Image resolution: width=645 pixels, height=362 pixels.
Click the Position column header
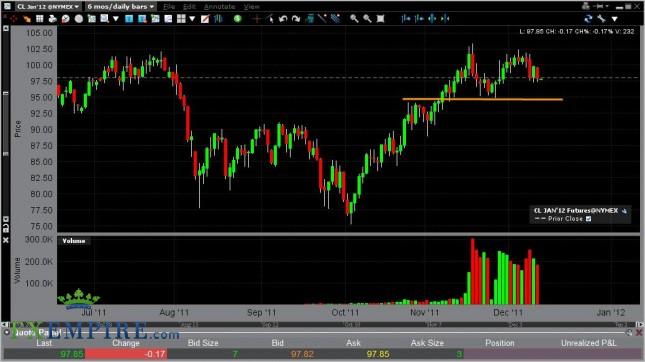500,343
